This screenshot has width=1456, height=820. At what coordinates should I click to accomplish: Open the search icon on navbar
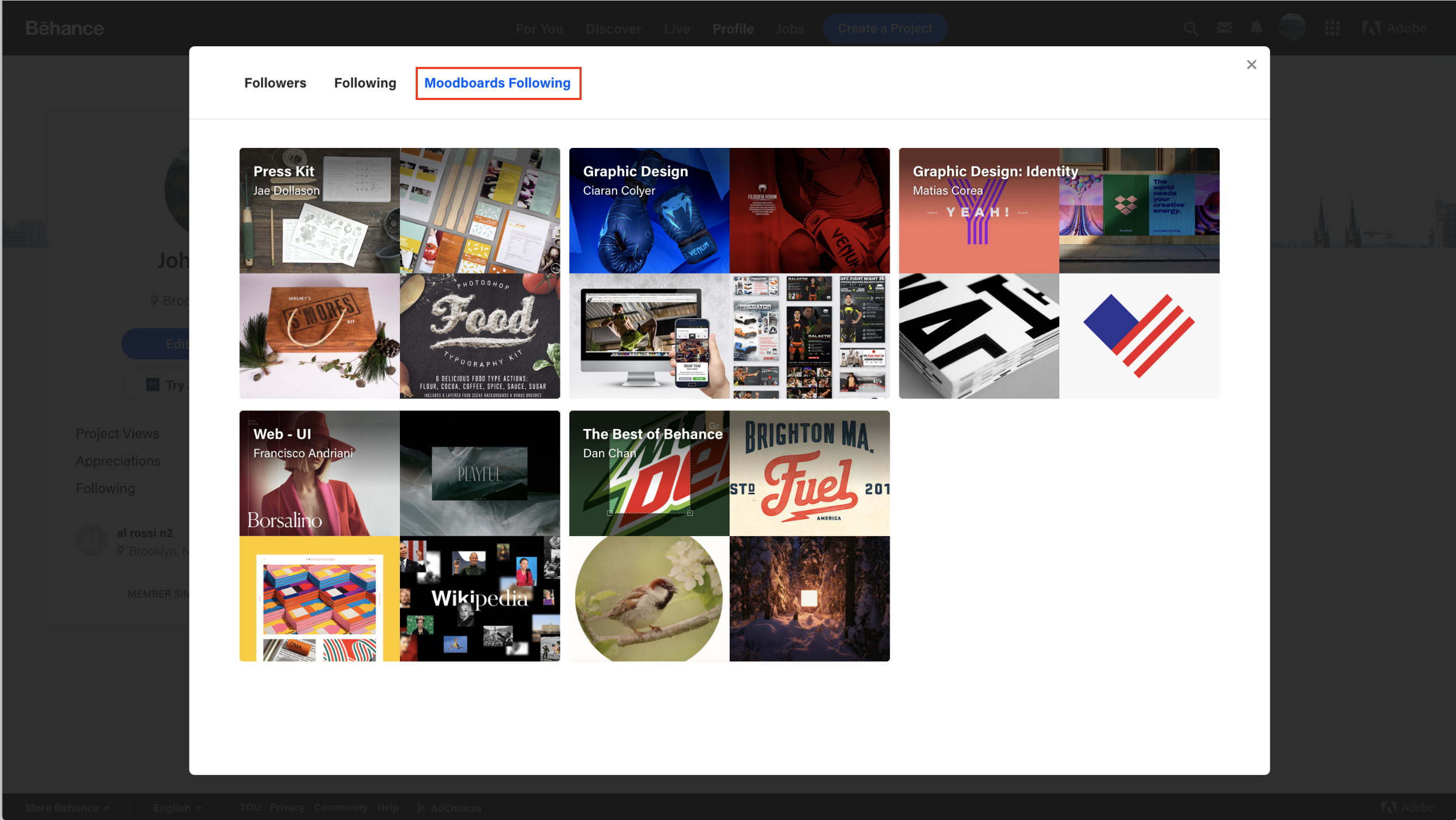click(1191, 28)
